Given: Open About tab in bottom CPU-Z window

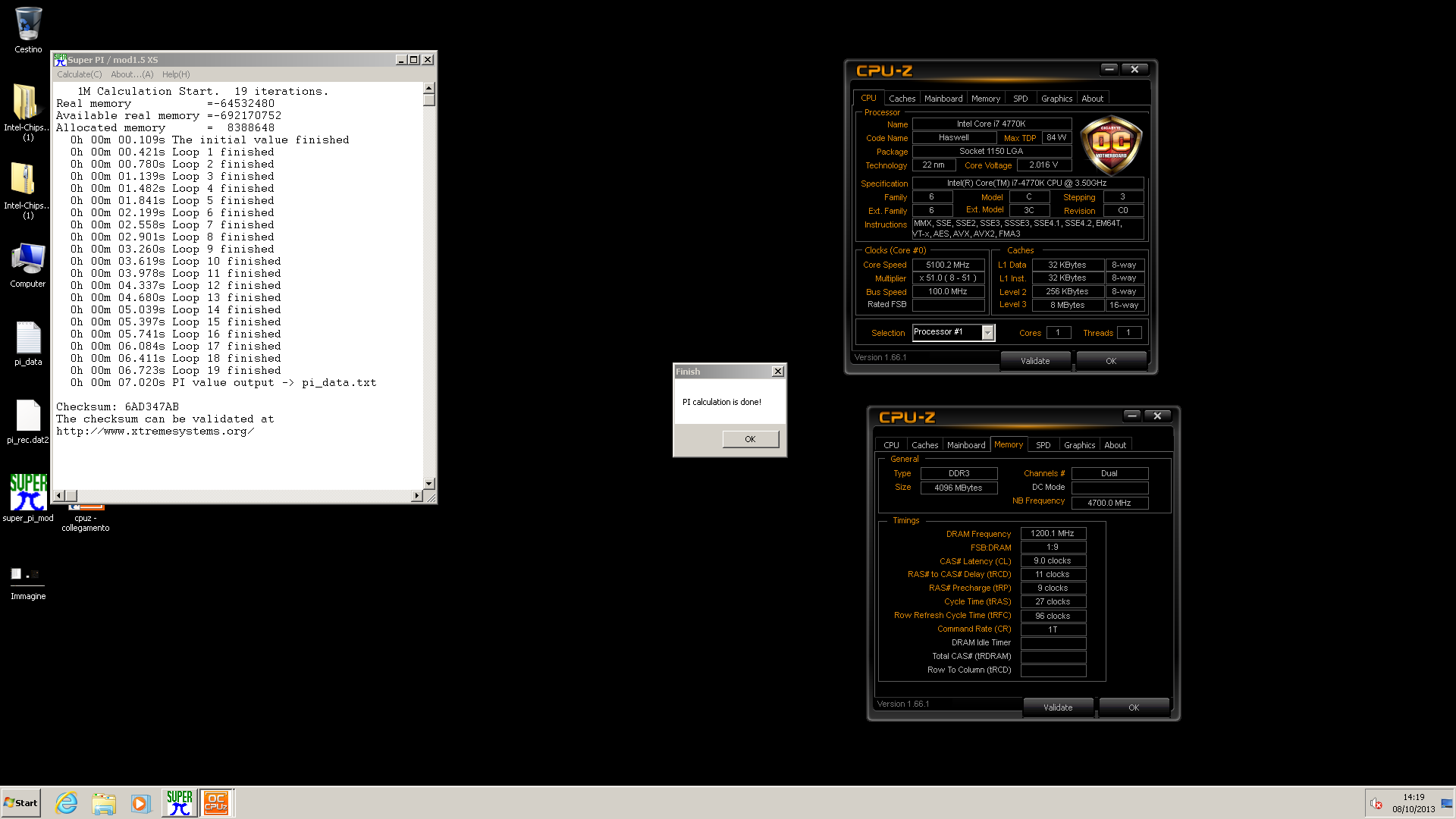Looking at the screenshot, I should pos(1115,445).
